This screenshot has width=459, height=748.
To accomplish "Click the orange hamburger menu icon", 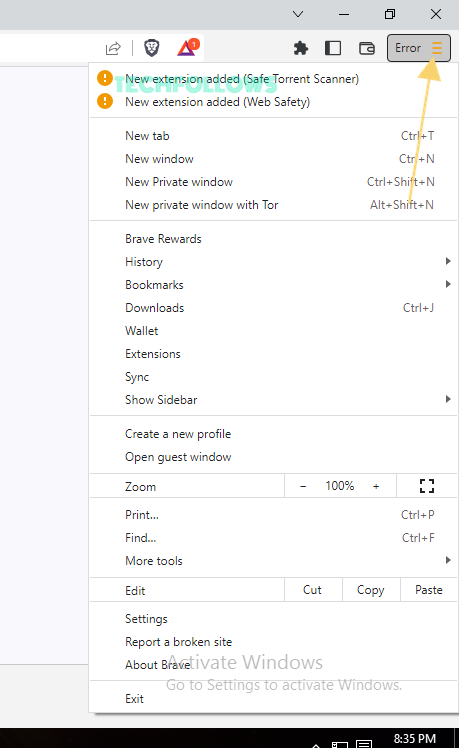I will [437, 48].
